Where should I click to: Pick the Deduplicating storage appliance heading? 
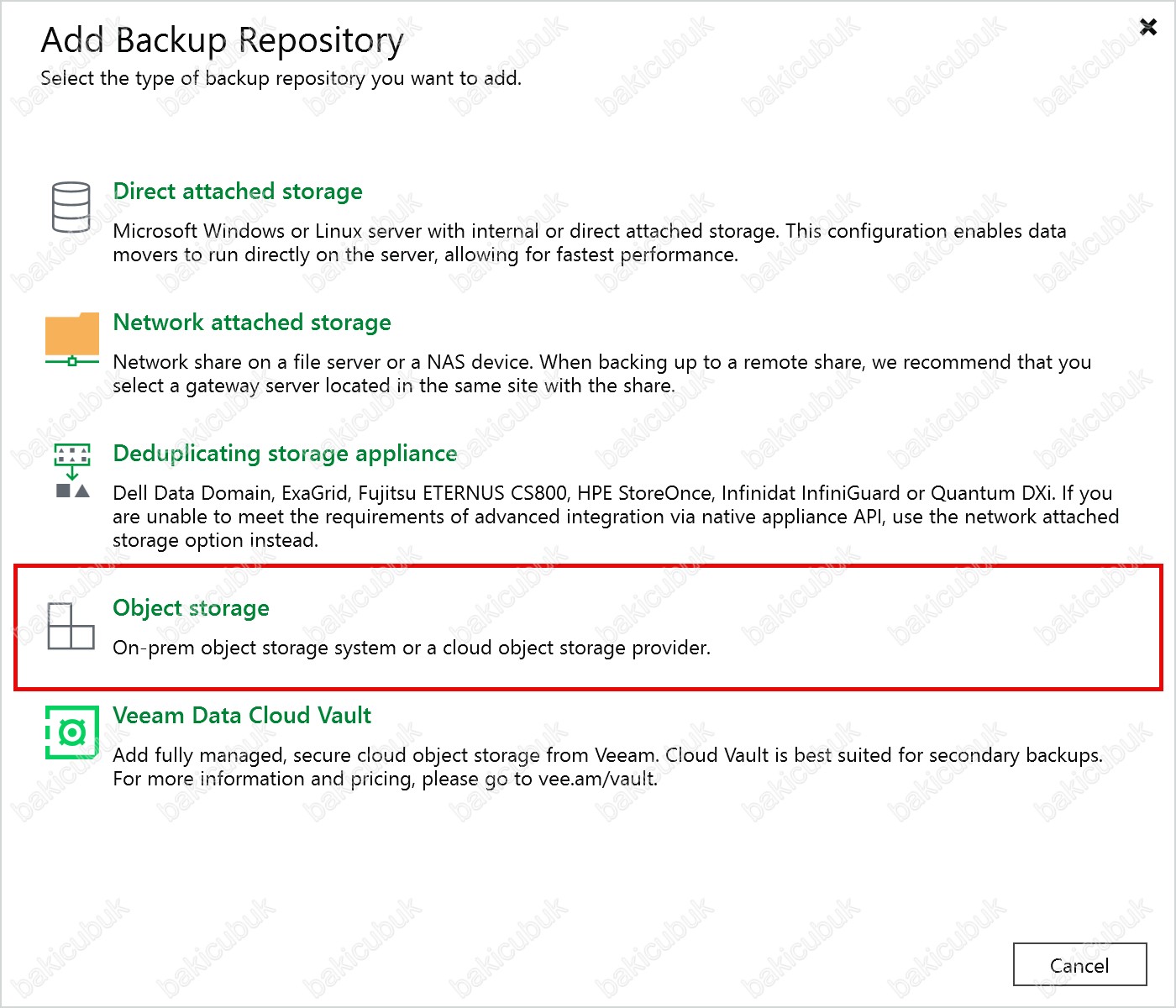285,454
